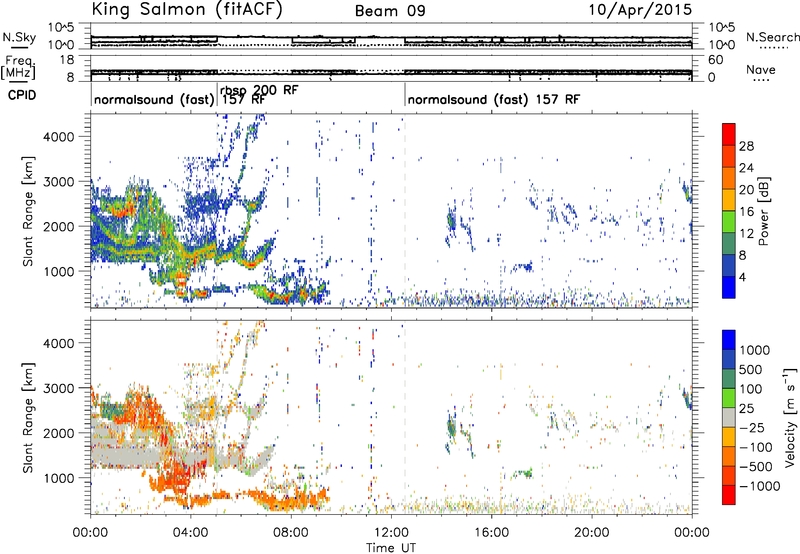Screen dimensions: 800x554
Task: Click the date "10/Apr/2015"
Action: click(x=640, y=10)
